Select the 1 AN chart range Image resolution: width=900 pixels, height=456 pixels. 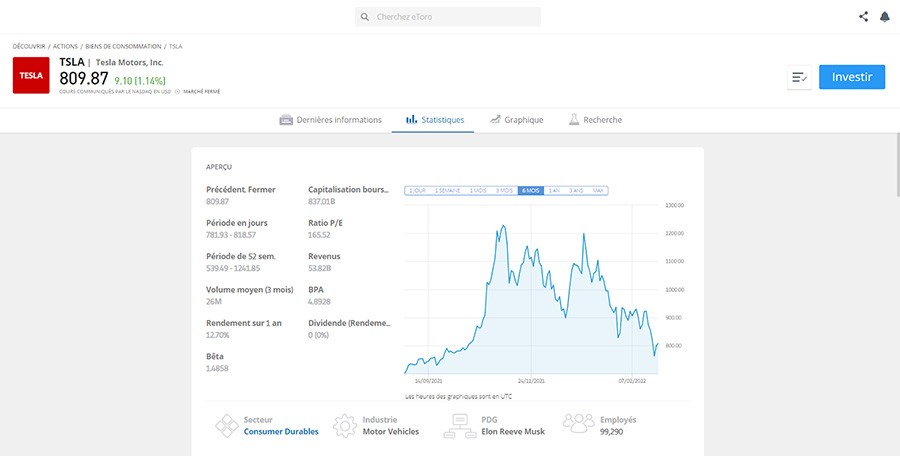pyautogui.click(x=554, y=191)
